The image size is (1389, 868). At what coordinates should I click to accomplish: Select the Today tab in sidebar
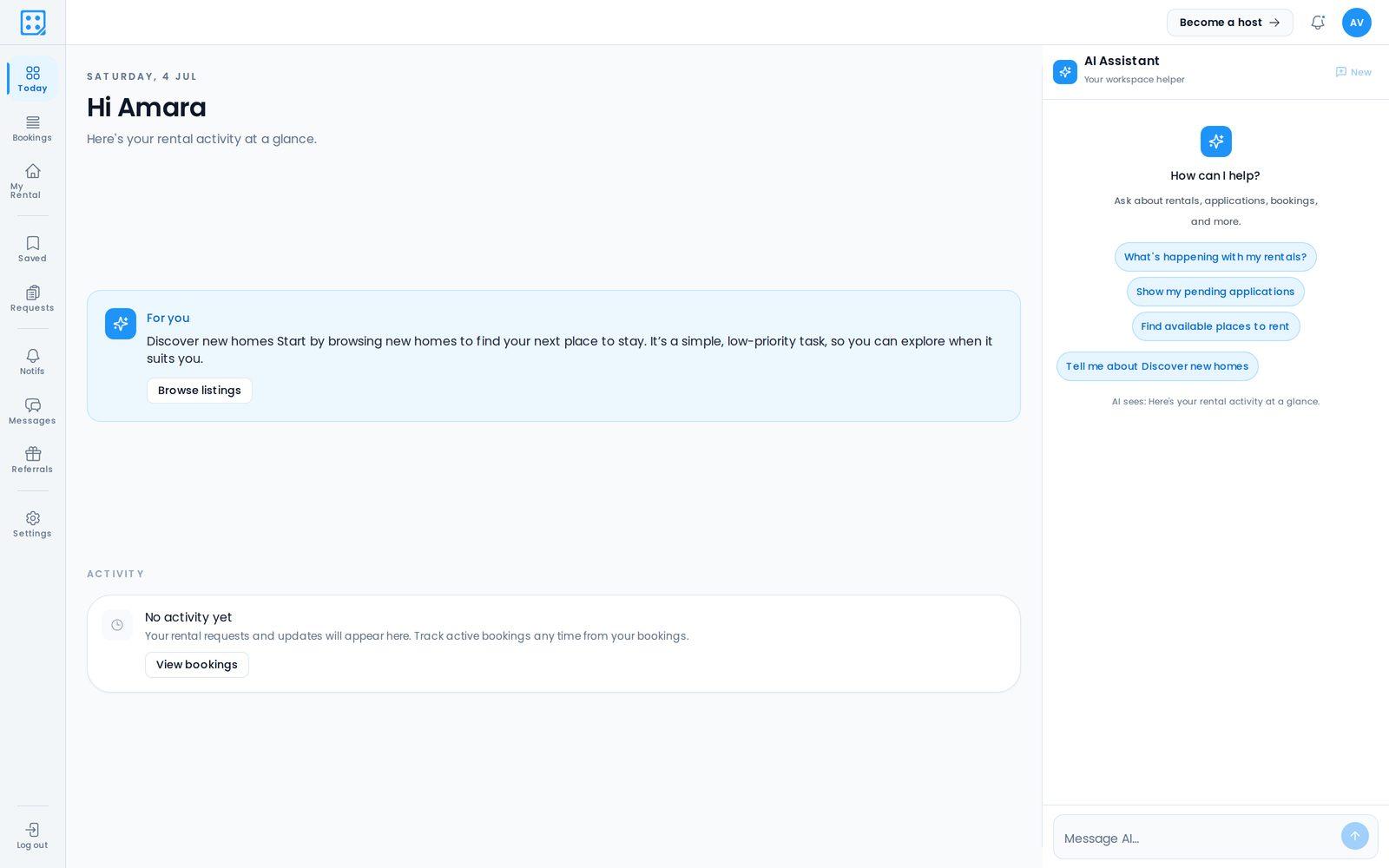click(x=32, y=79)
